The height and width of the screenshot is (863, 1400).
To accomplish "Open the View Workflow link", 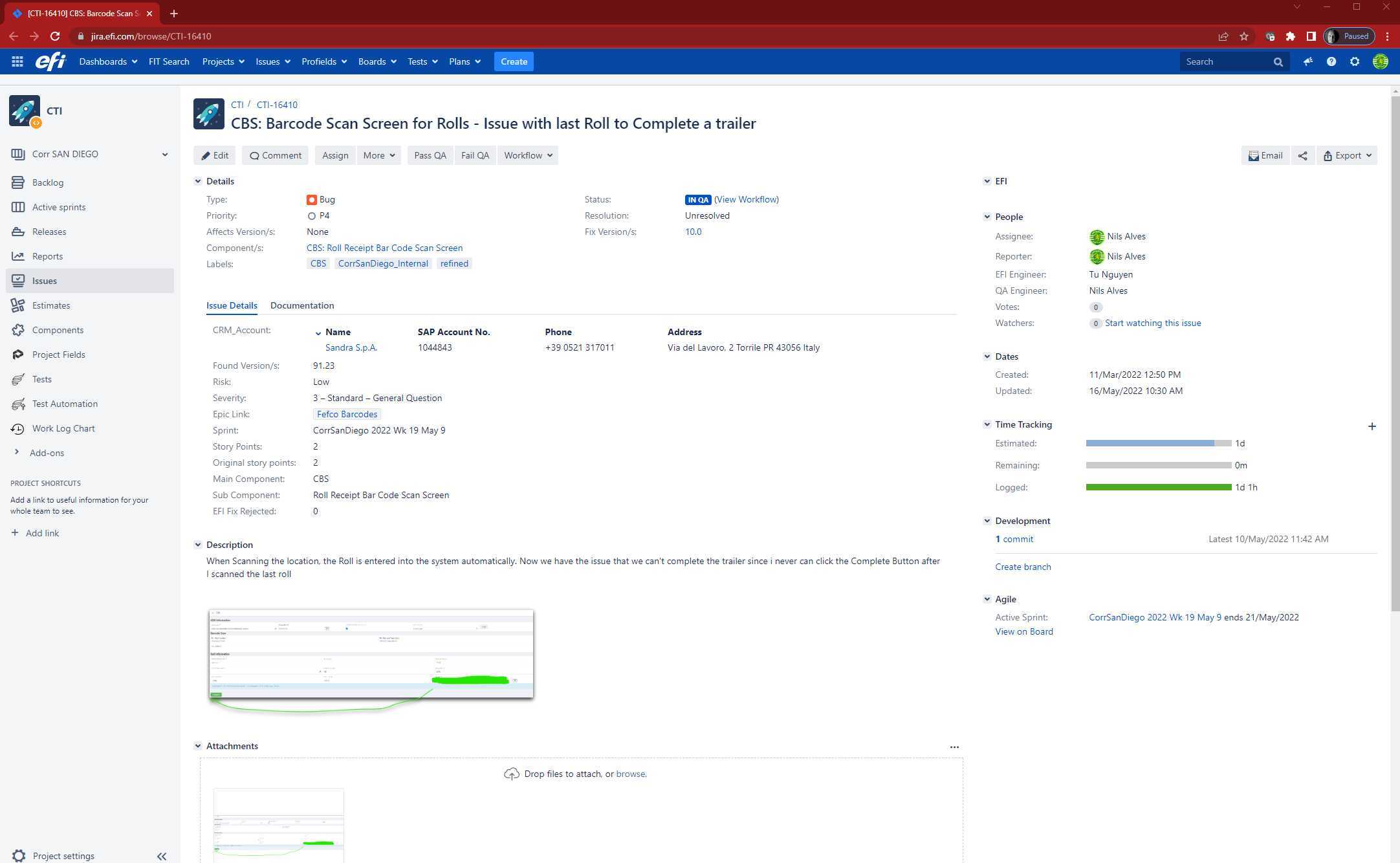I will pos(747,200).
